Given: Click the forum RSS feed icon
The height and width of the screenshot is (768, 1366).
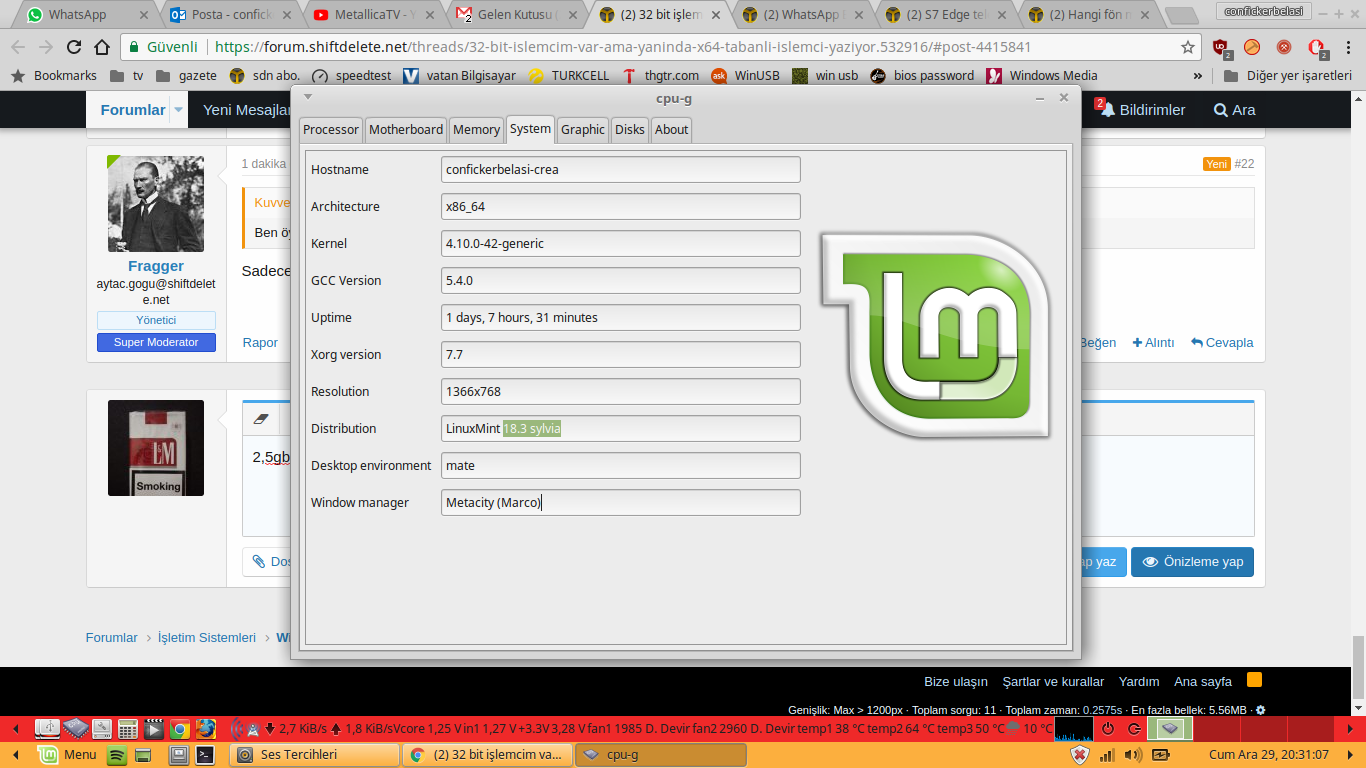Looking at the screenshot, I should 1254,680.
